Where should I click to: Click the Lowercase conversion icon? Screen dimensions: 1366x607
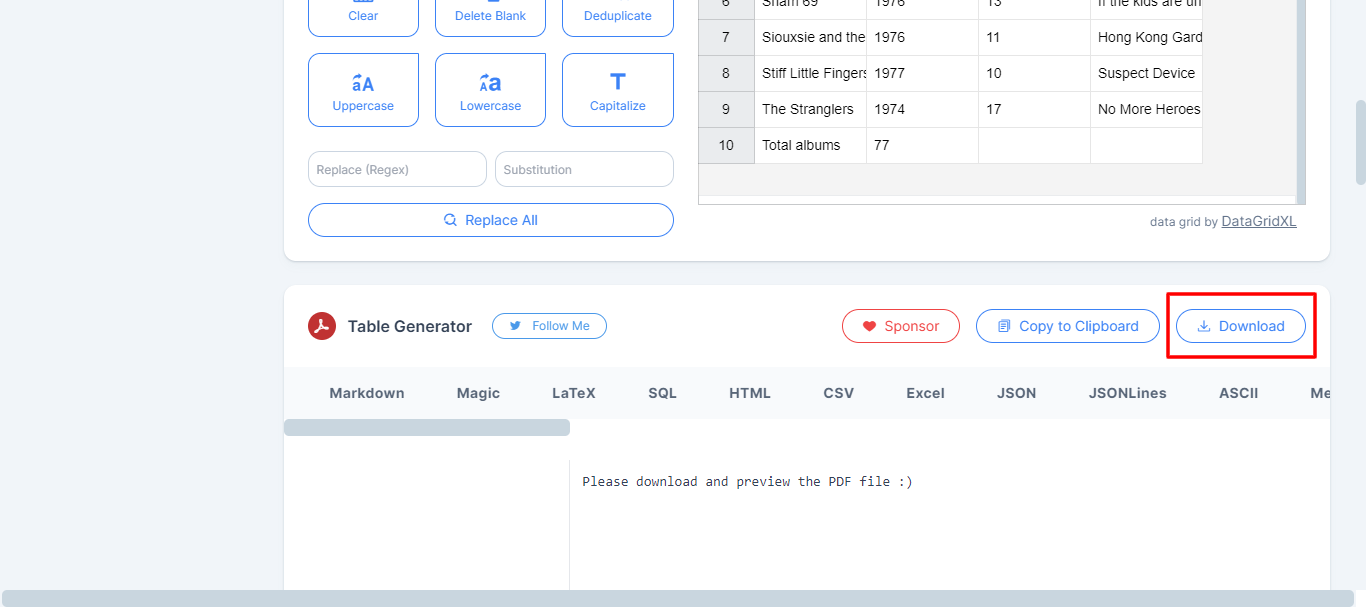[490, 83]
